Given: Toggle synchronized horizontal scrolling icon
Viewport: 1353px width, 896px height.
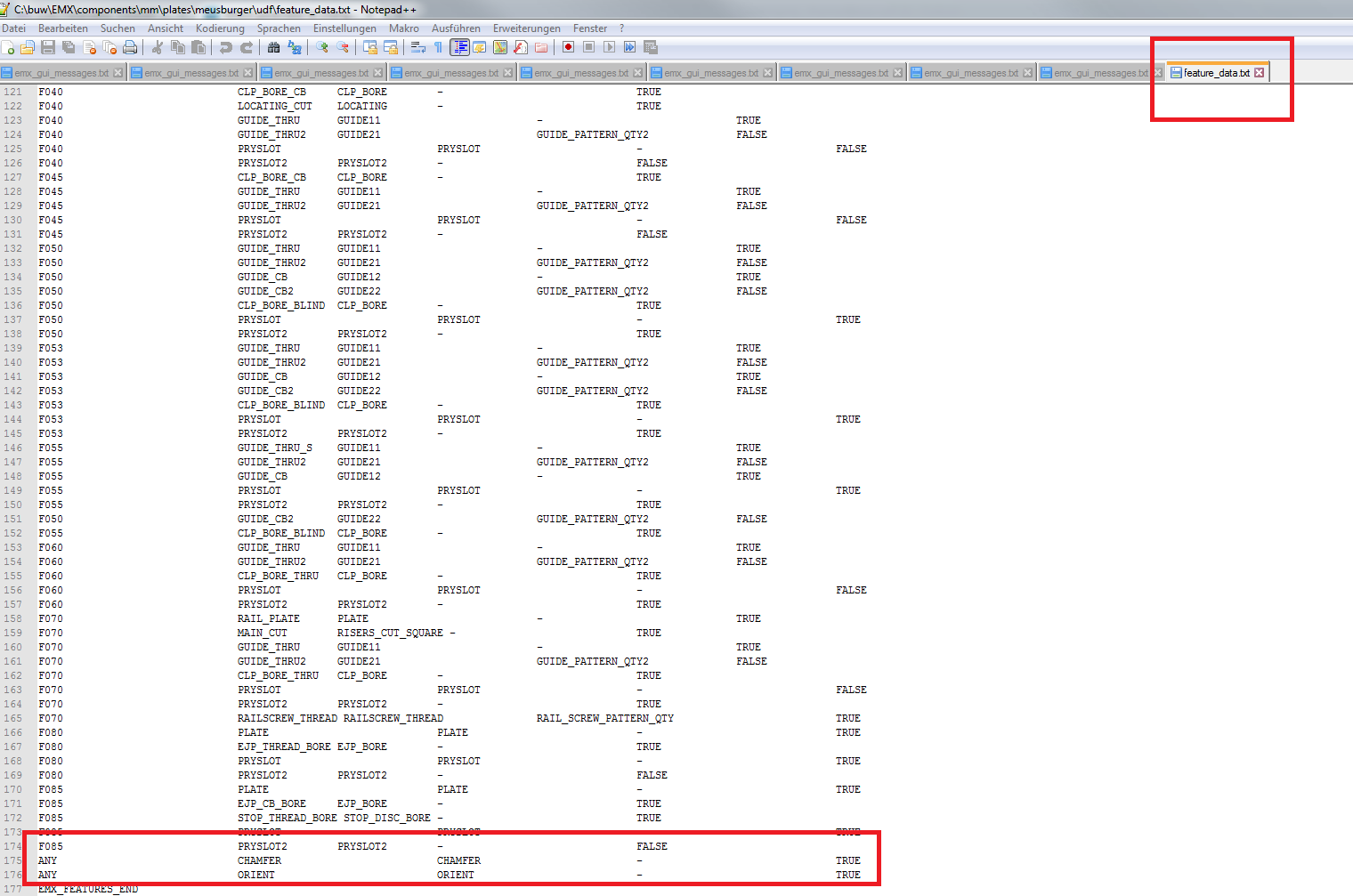Looking at the screenshot, I should point(390,47).
